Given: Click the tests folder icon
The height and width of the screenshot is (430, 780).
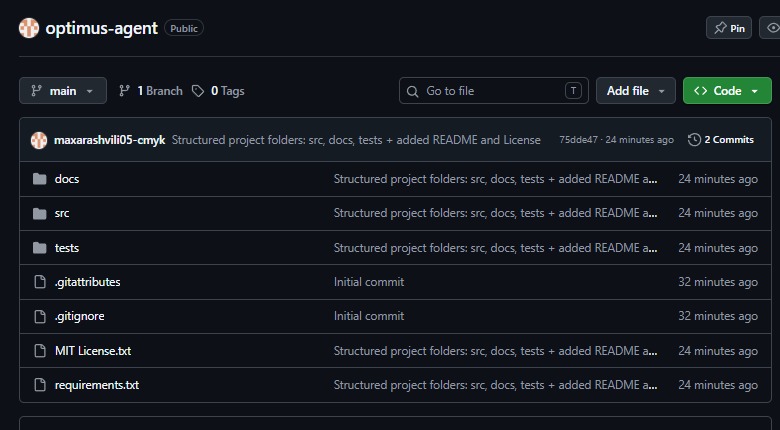Looking at the screenshot, I should coord(40,247).
